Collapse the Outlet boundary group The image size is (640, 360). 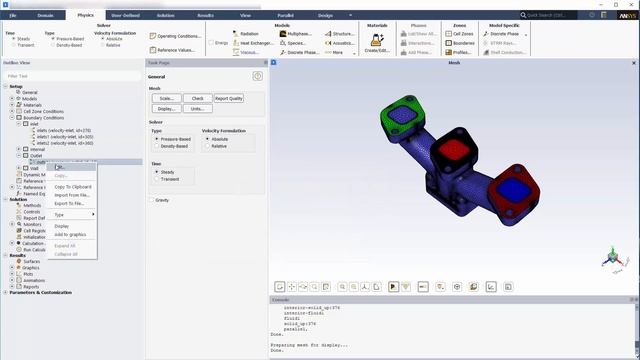(x=19, y=156)
